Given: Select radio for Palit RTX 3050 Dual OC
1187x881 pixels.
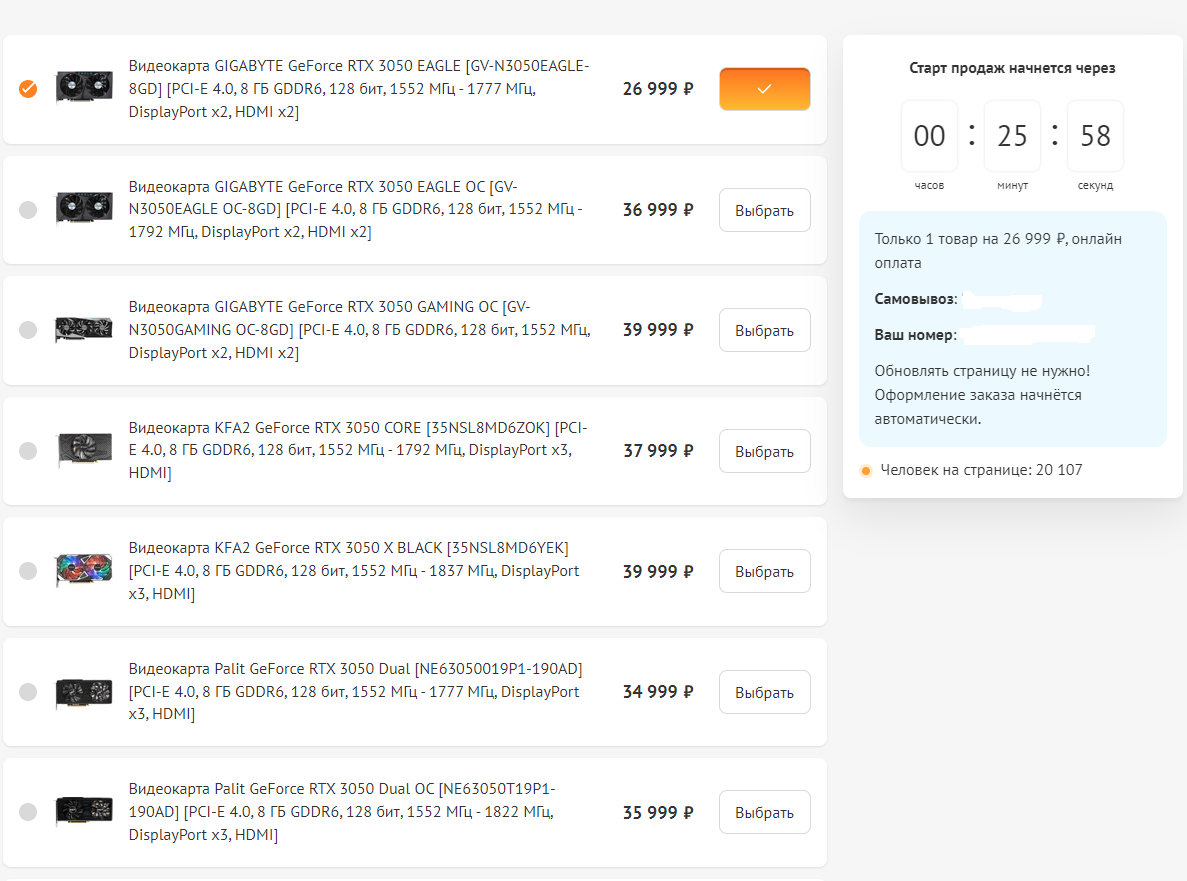Looking at the screenshot, I should click(28, 812).
